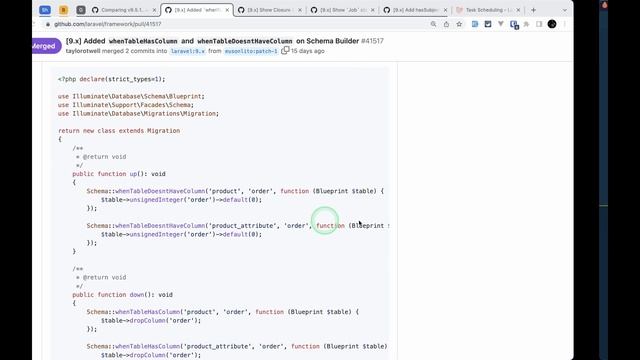Click the 'public function up(): void' line
Screen dimensions: 640x360
click(x=119, y=174)
